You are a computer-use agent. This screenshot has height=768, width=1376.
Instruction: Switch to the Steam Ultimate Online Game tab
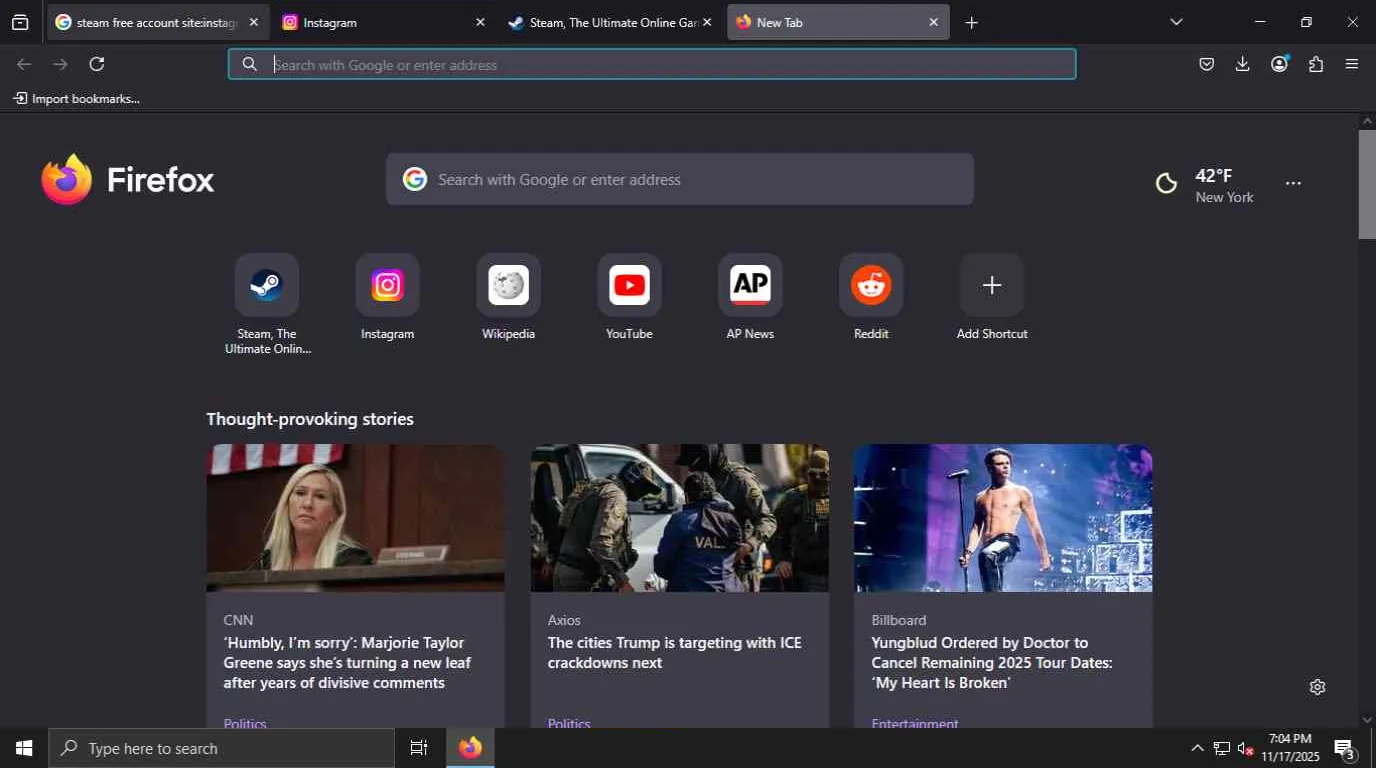(611, 22)
